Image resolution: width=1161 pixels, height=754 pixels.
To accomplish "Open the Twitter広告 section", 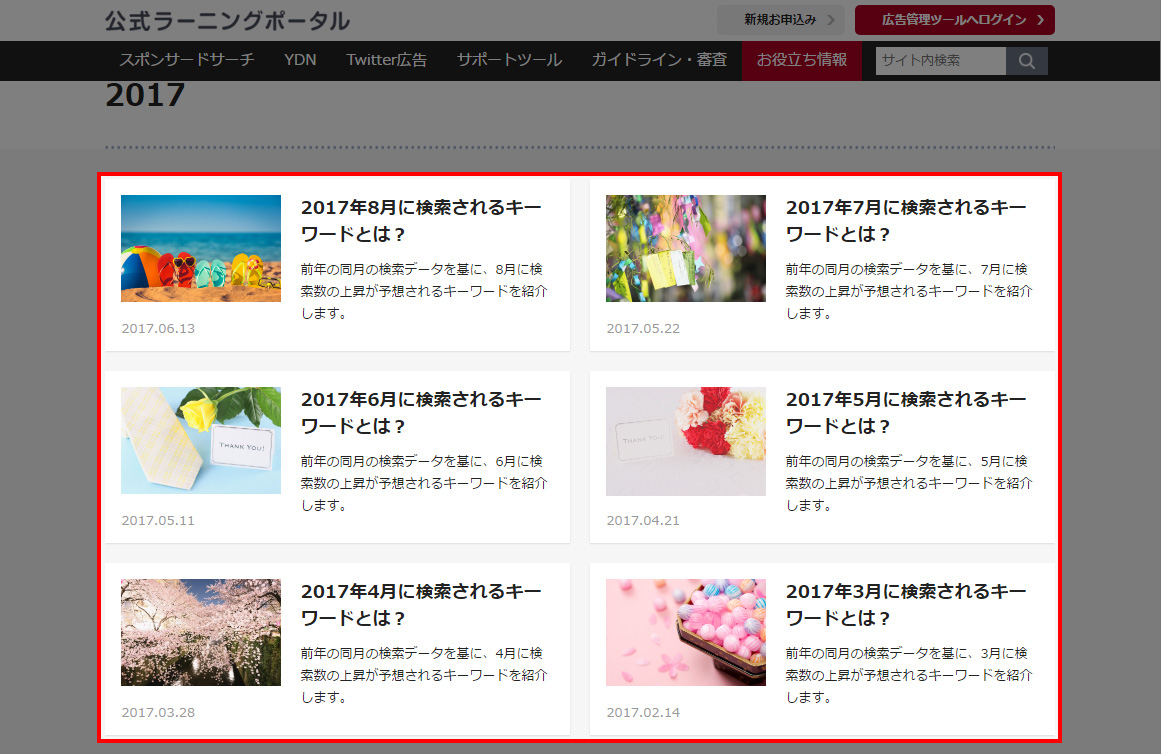I will [386, 60].
